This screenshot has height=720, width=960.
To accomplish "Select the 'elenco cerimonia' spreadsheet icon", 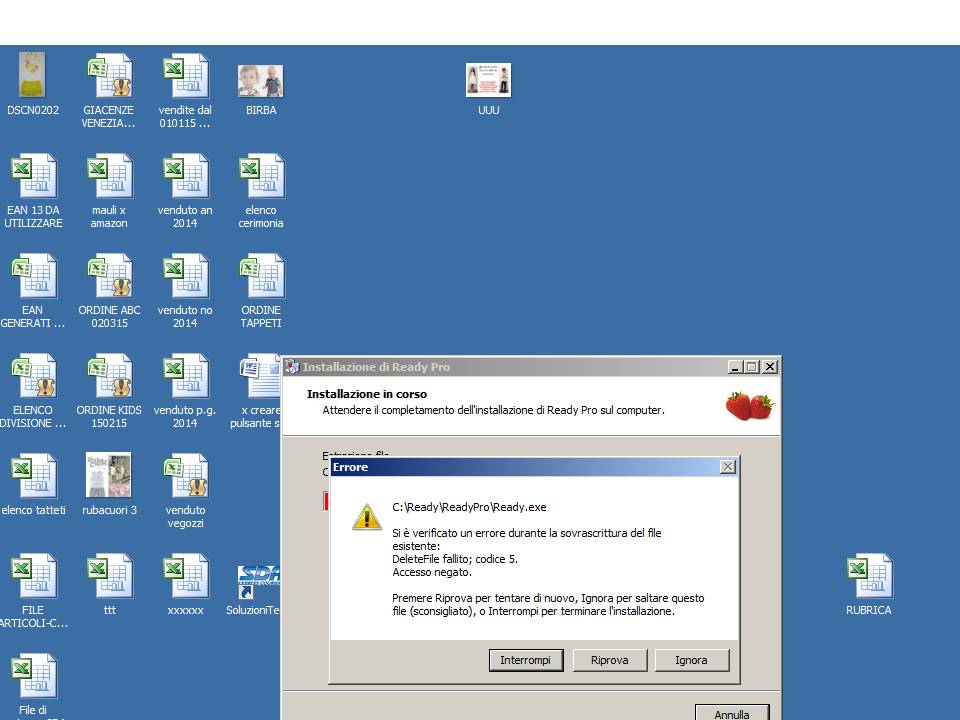I will [261, 176].
